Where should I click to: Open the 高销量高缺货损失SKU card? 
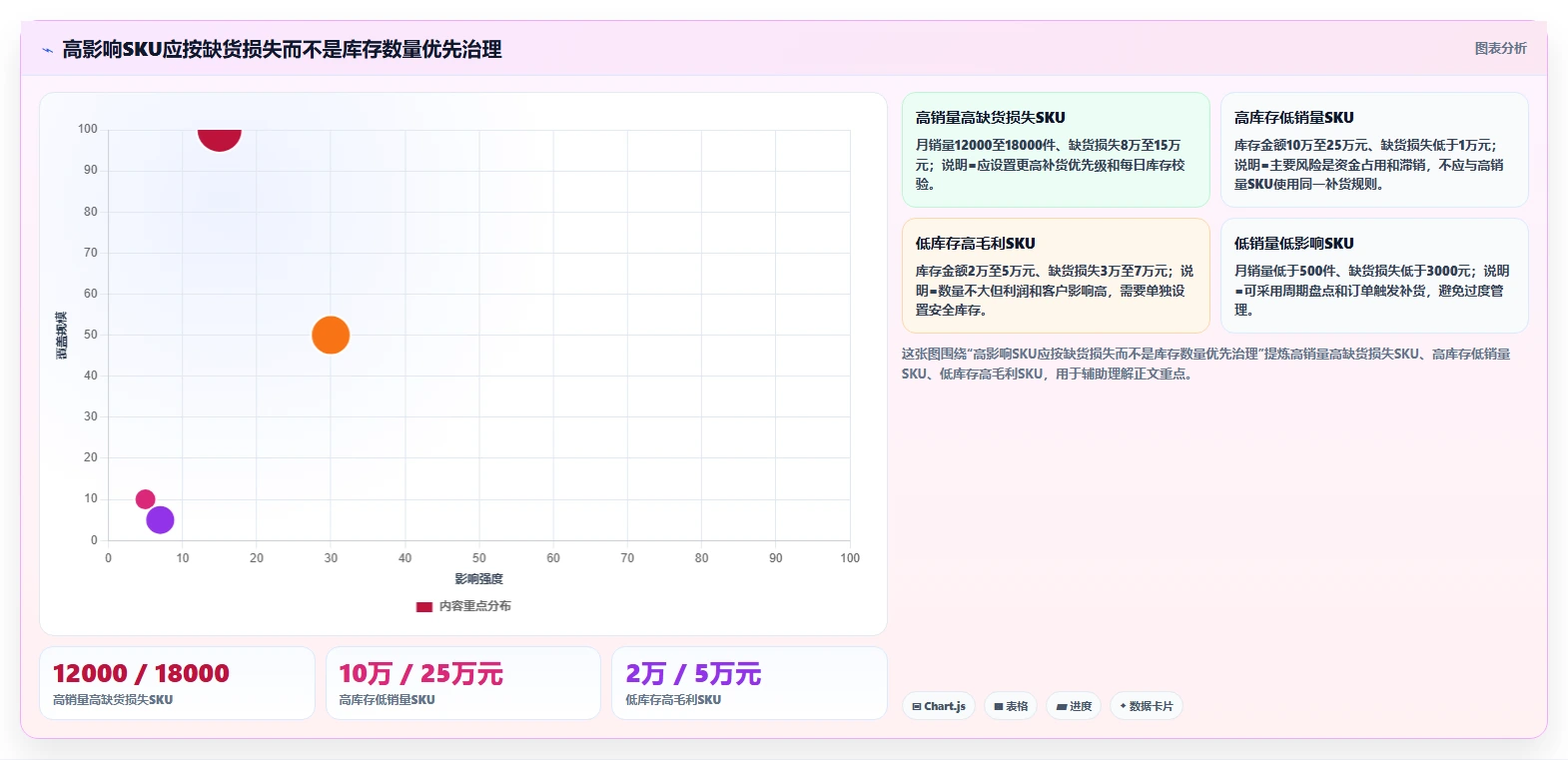[1056, 150]
